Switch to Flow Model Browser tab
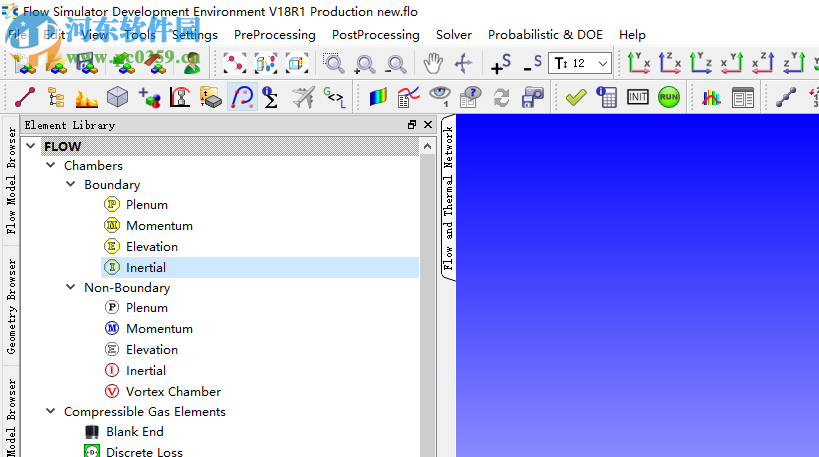The width and height of the screenshot is (819, 457). [x=11, y=181]
